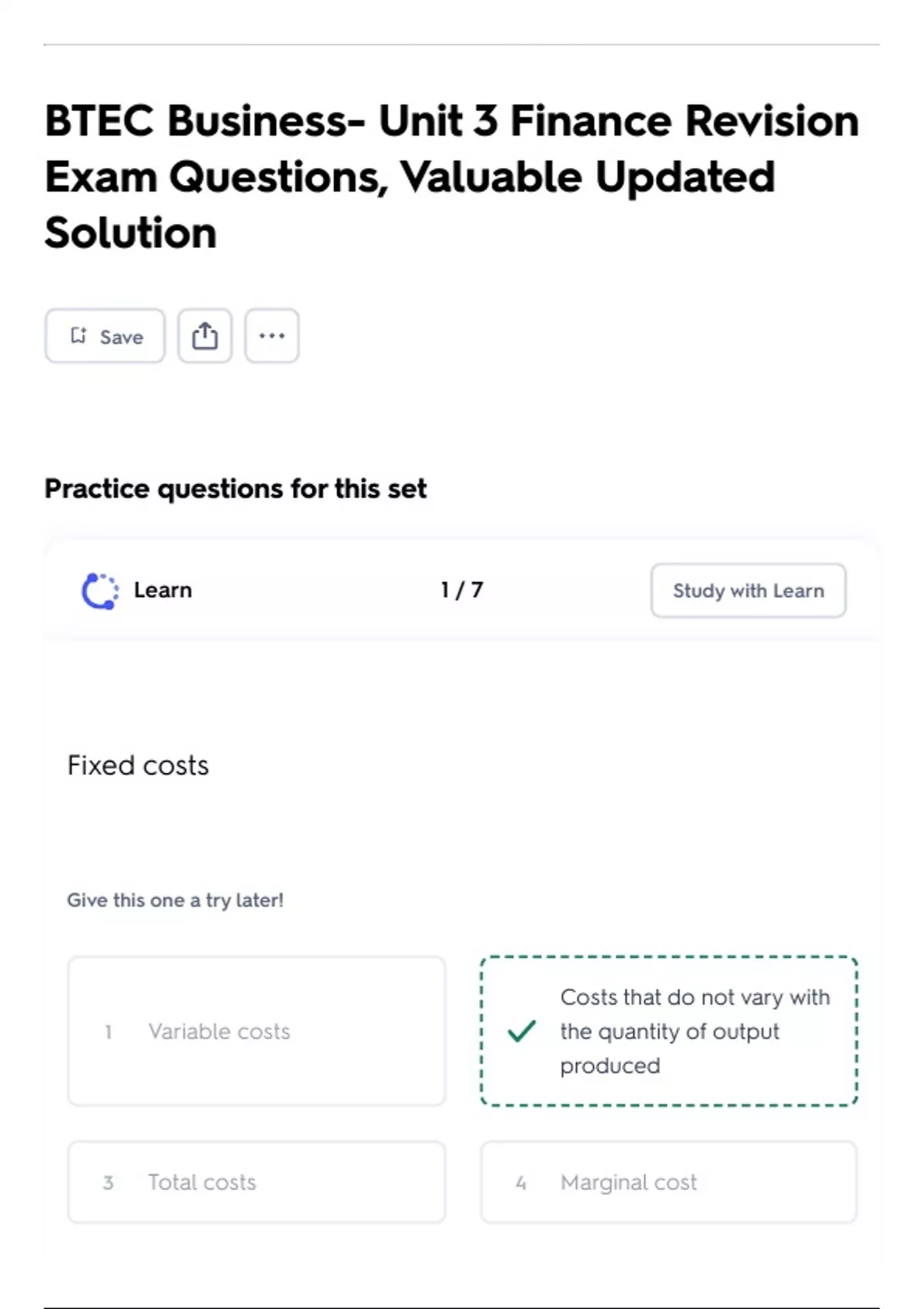Click the Learn mode circular icon
The height and width of the screenshot is (1309, 924).
pyautogui.click(x=100, y=591)
